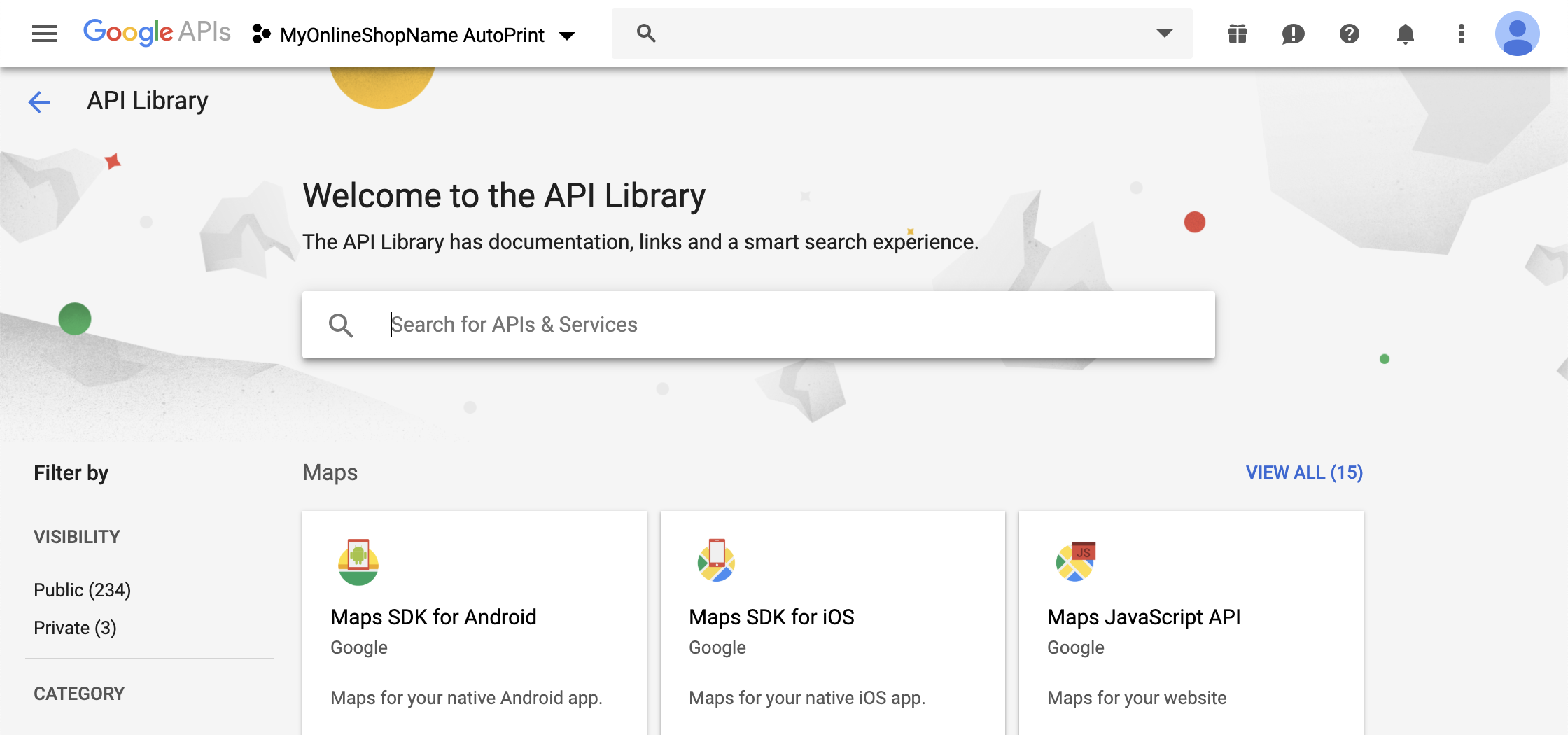Go back using the blue arrow

pos(39,102)
